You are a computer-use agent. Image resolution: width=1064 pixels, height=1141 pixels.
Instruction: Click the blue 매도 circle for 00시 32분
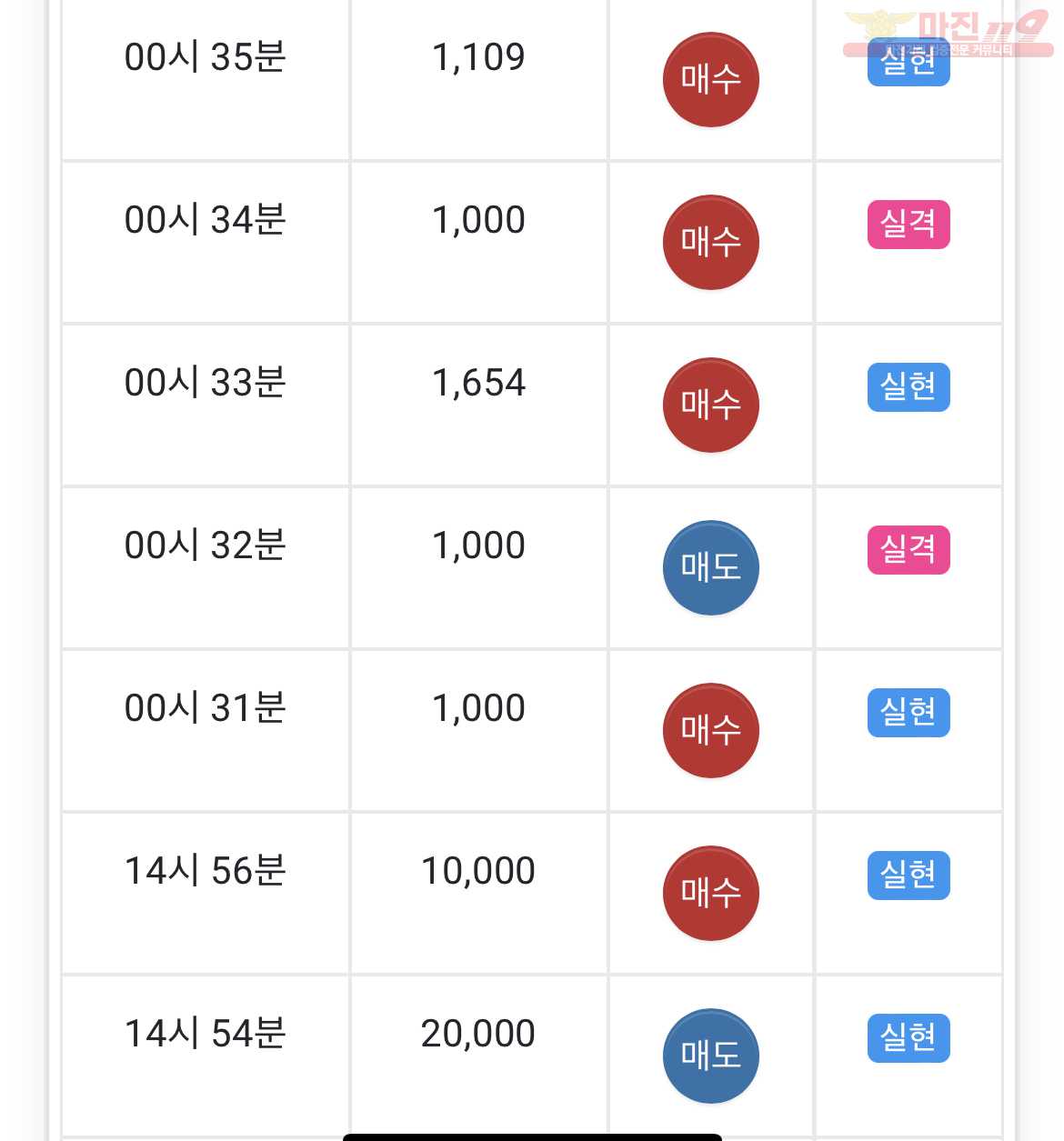[x=711, y=568]
